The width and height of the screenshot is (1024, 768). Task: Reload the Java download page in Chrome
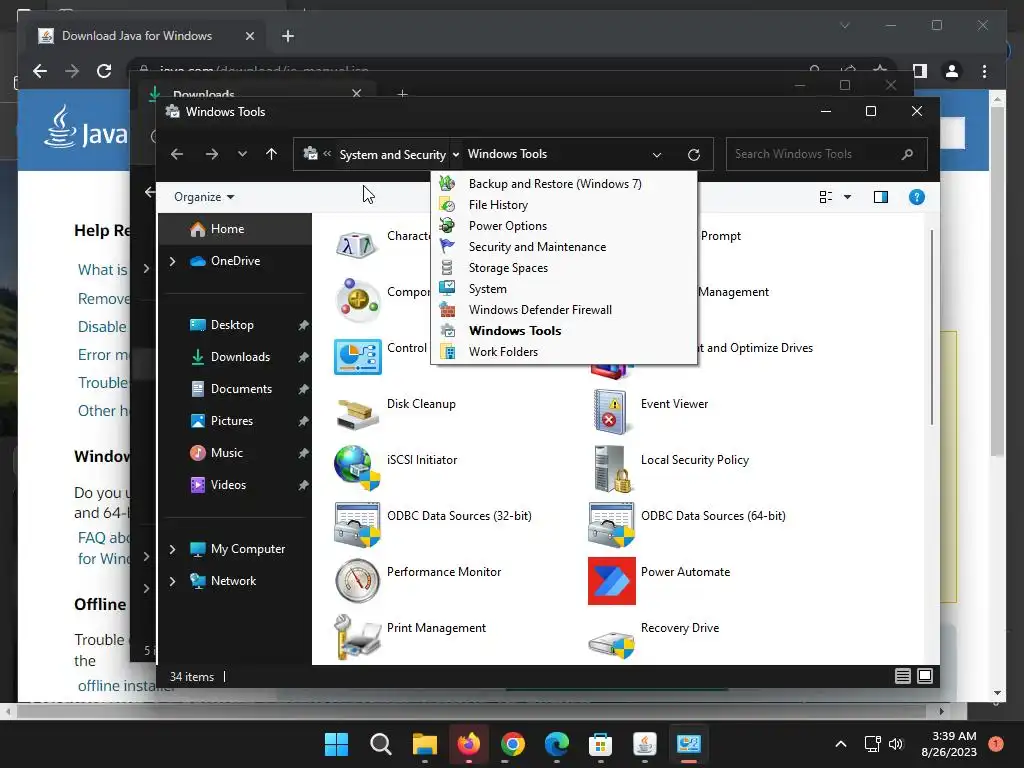[x=104, y=71]
